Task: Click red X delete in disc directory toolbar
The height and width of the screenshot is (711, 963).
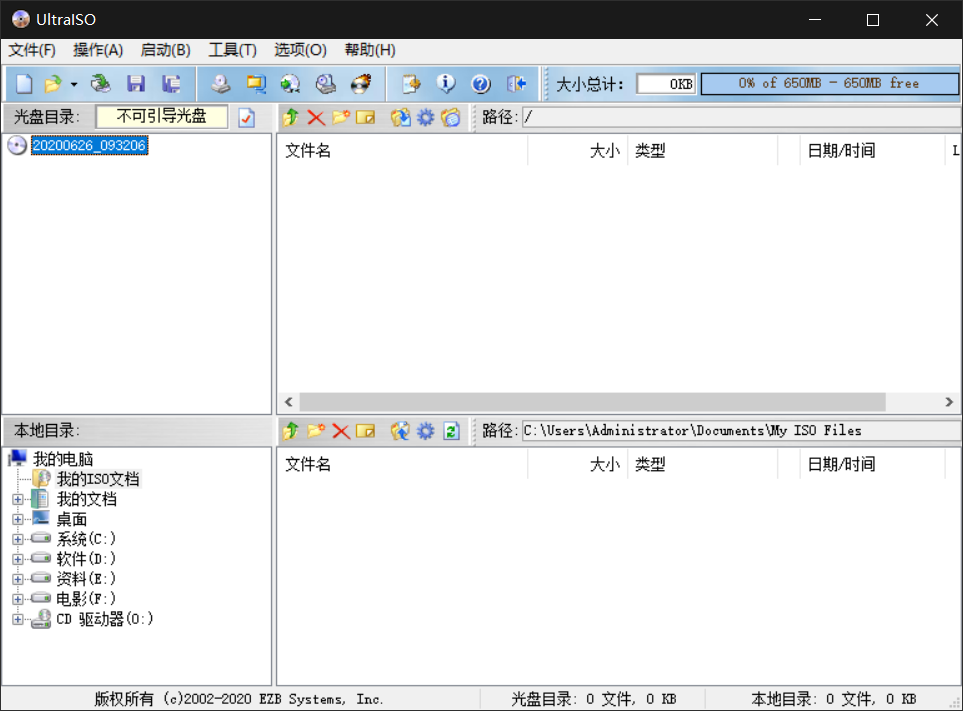Action: pyautogui.click(x=316, y=117)
